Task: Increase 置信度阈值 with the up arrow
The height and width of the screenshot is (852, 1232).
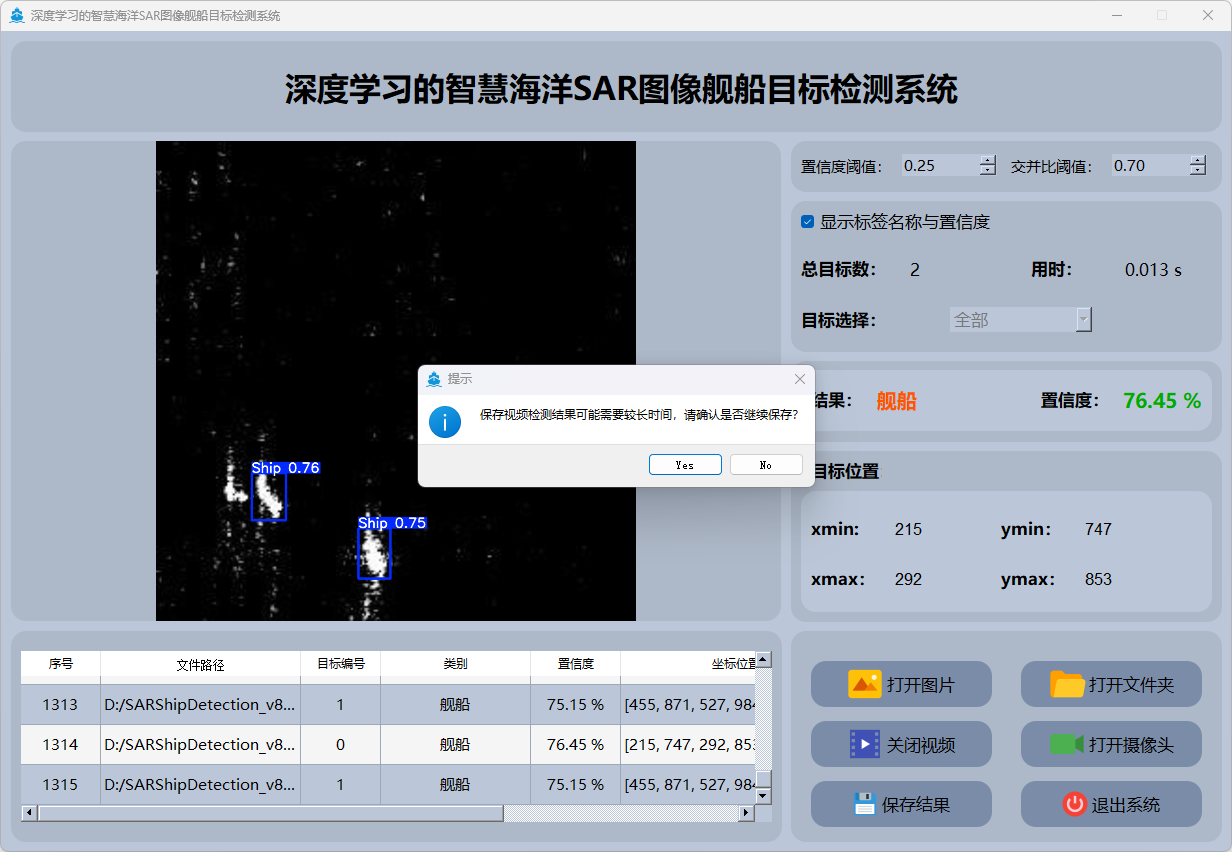Action: click(988, 160)
